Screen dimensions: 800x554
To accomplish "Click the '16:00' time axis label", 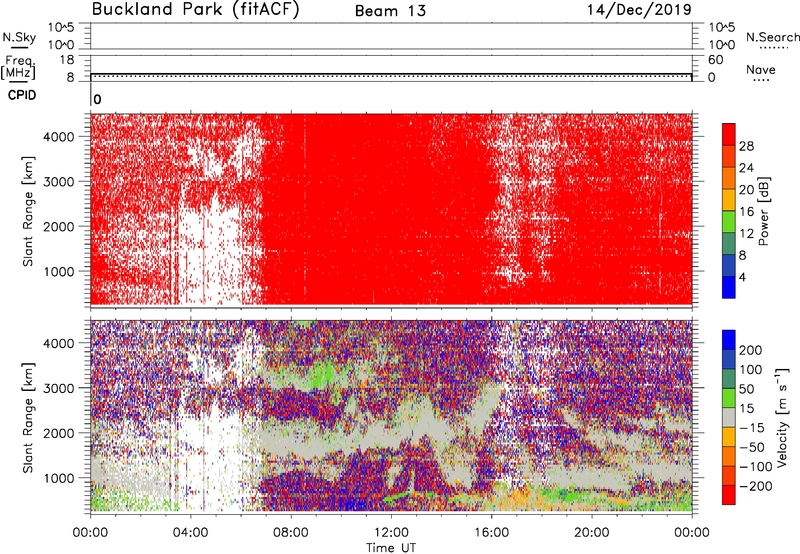I will click(491, 533).
